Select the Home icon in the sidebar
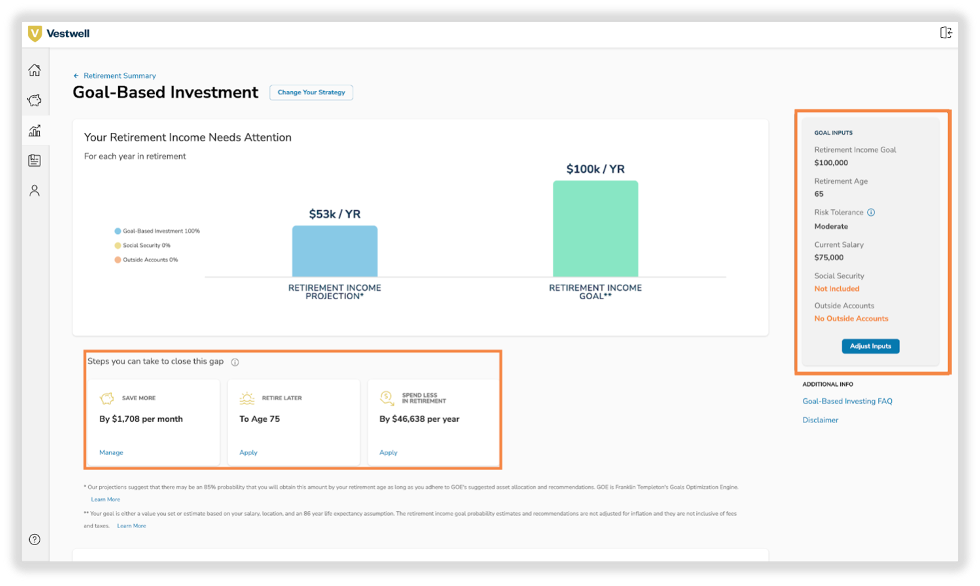This screenshot has width=980, height=586. pyautogui.click(x=34, y=70)
